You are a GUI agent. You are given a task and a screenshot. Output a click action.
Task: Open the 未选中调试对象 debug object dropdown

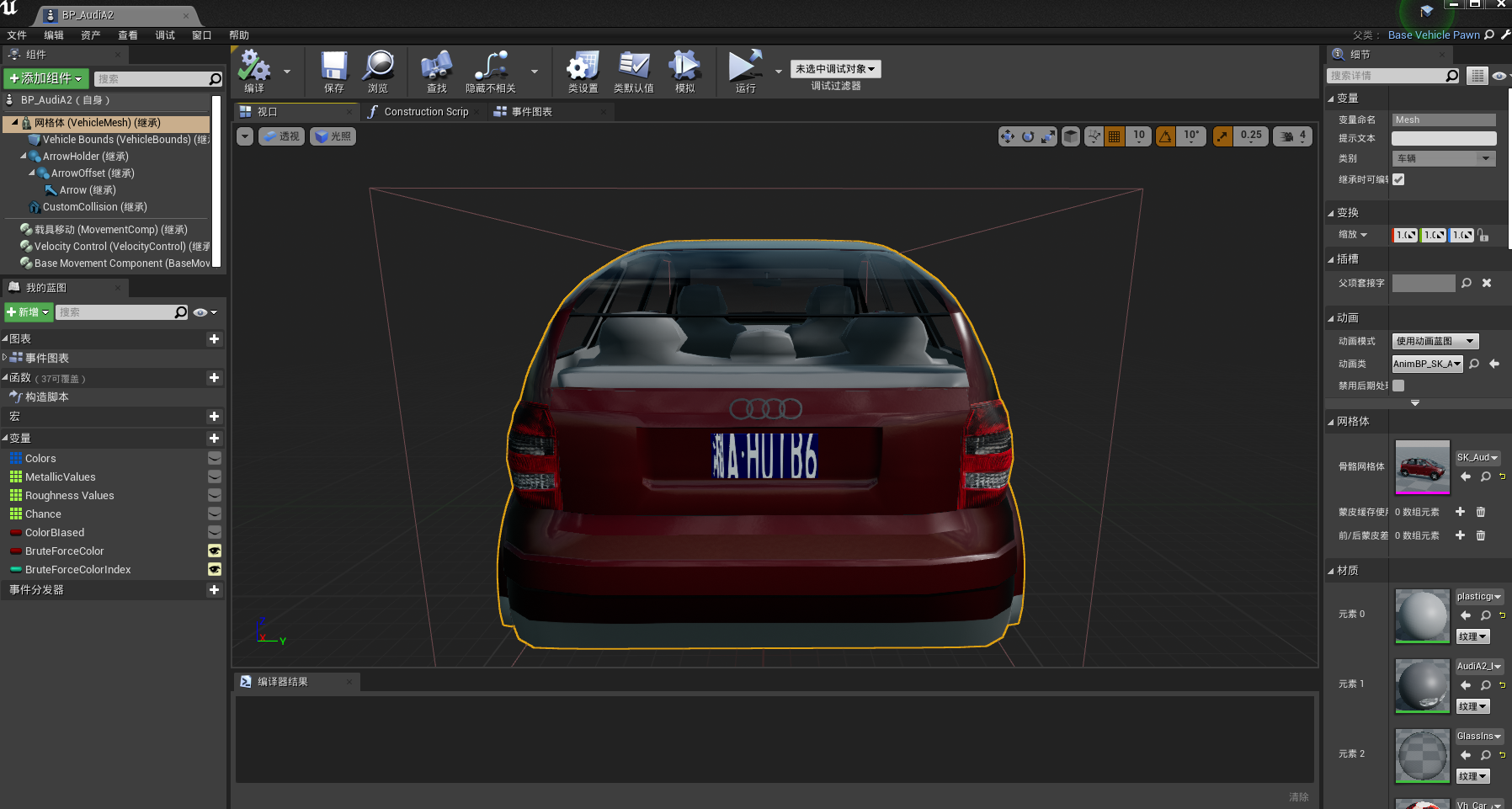835,69
